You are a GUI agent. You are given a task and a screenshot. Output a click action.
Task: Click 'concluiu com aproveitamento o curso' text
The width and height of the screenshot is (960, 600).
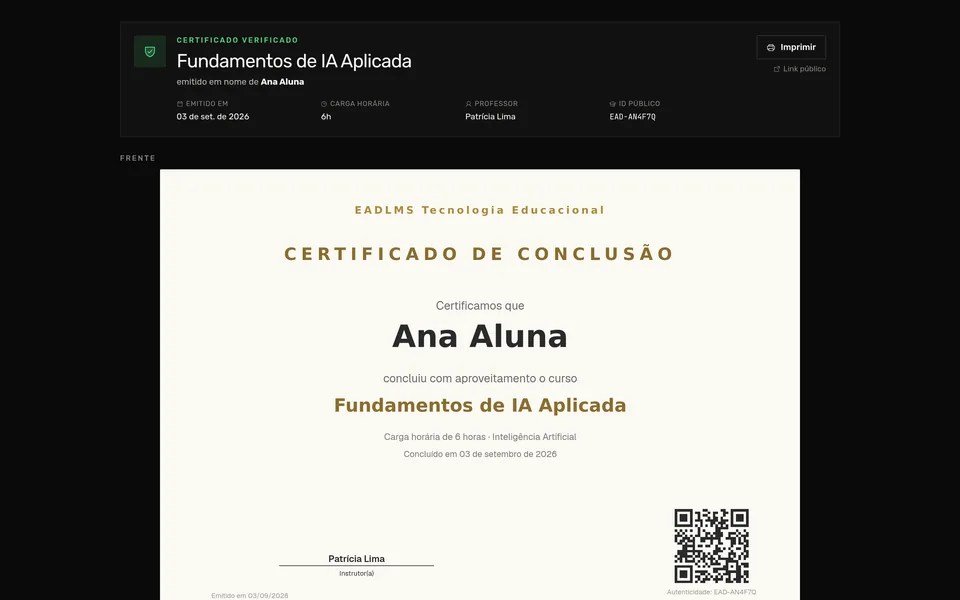480,378
